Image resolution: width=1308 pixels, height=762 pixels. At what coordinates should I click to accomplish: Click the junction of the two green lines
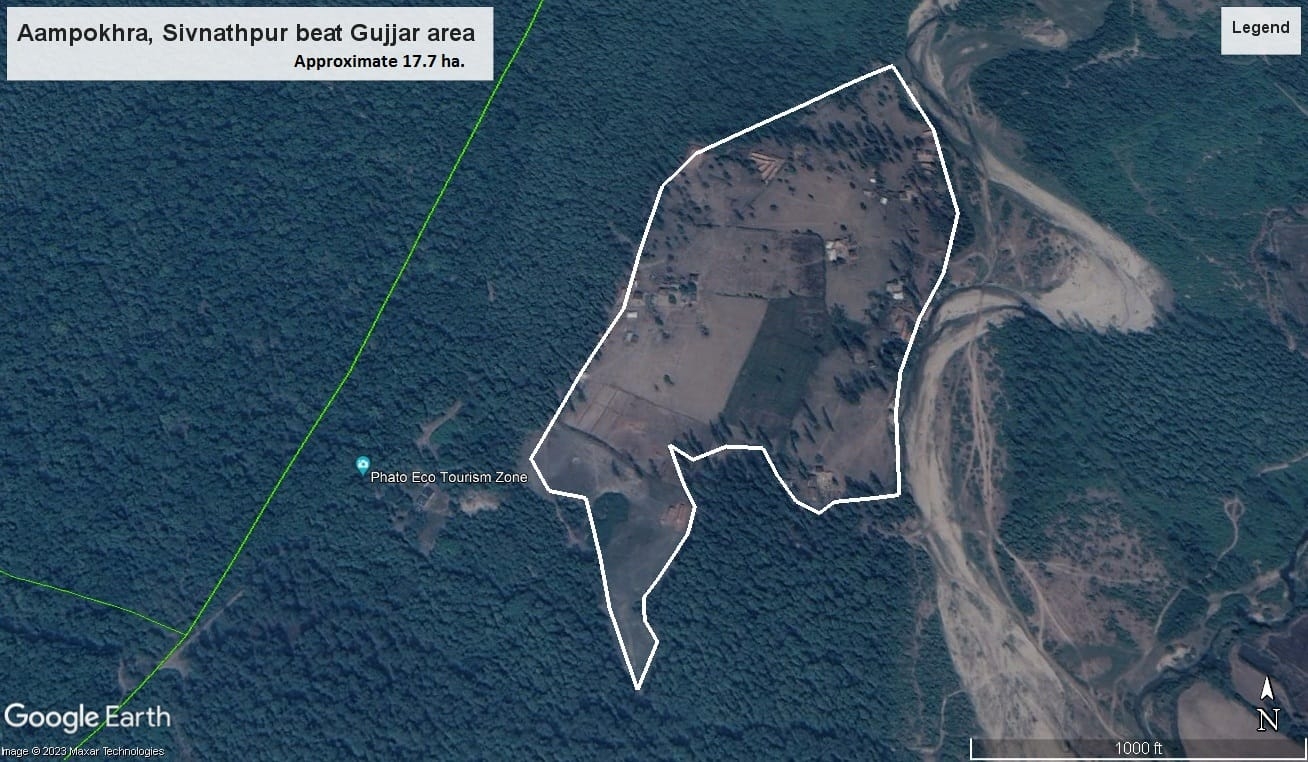click(186, 634)
